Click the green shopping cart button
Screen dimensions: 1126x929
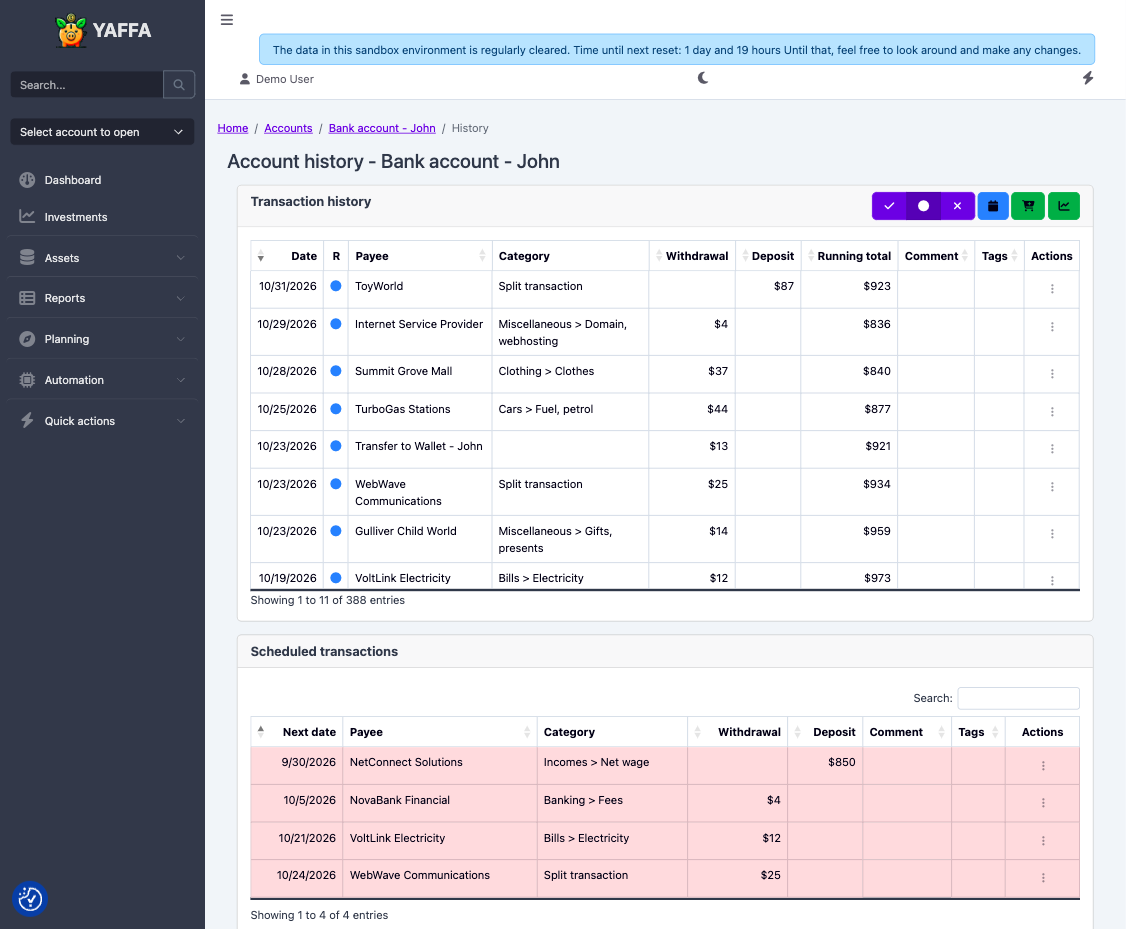pos(1028,206)
